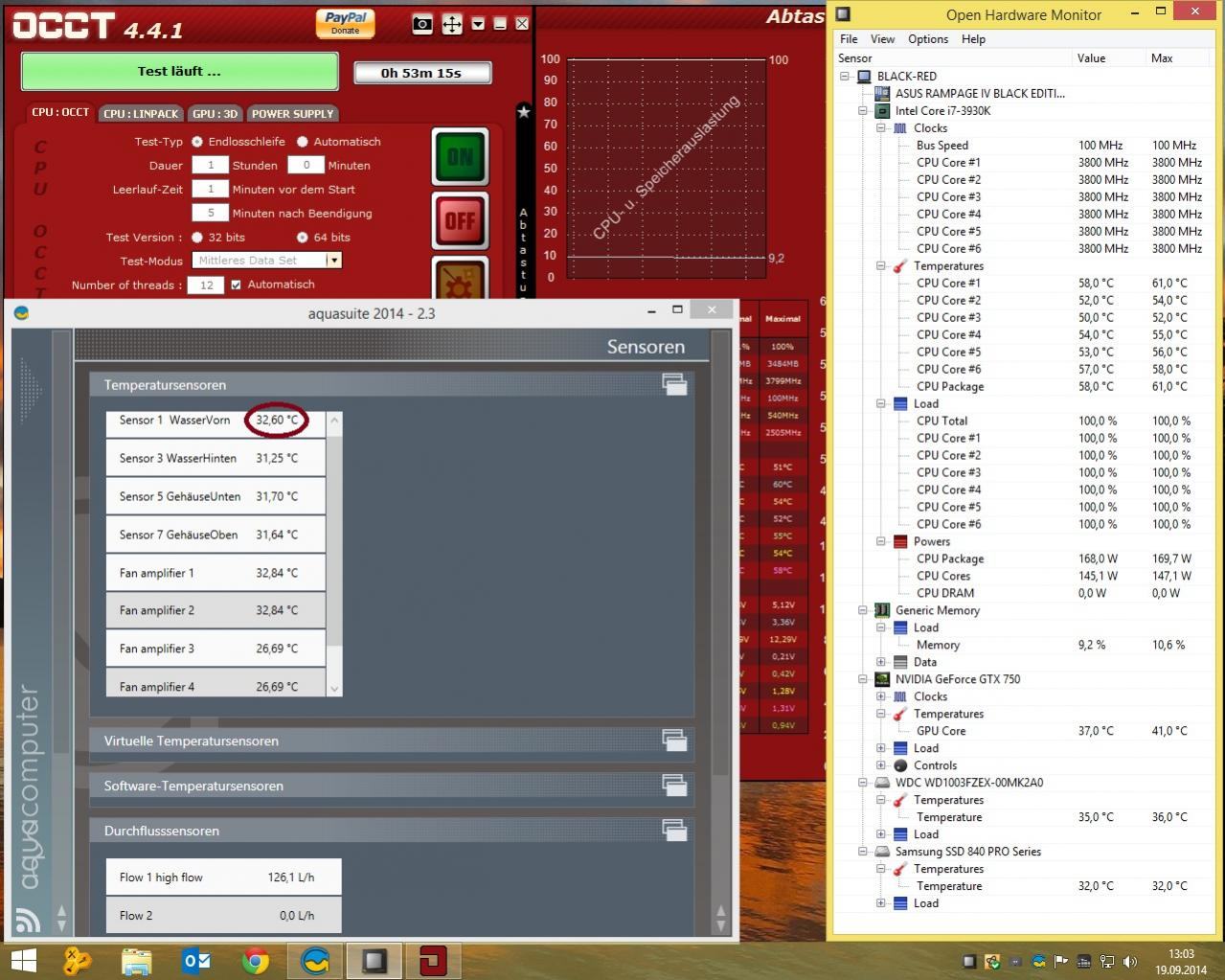Select the Sensor 3 WasserHinten row
Screen dimensions: 1225x980
pyautogui.click(x=216, y=458)
